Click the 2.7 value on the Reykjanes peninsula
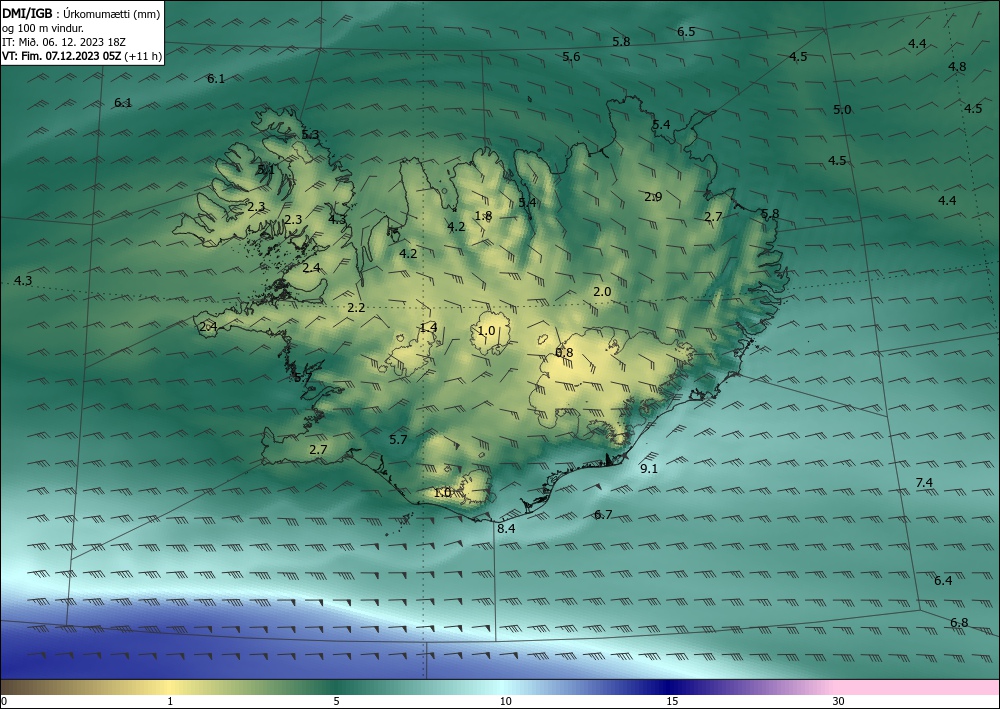1000x709 pixels. (318, 450)
